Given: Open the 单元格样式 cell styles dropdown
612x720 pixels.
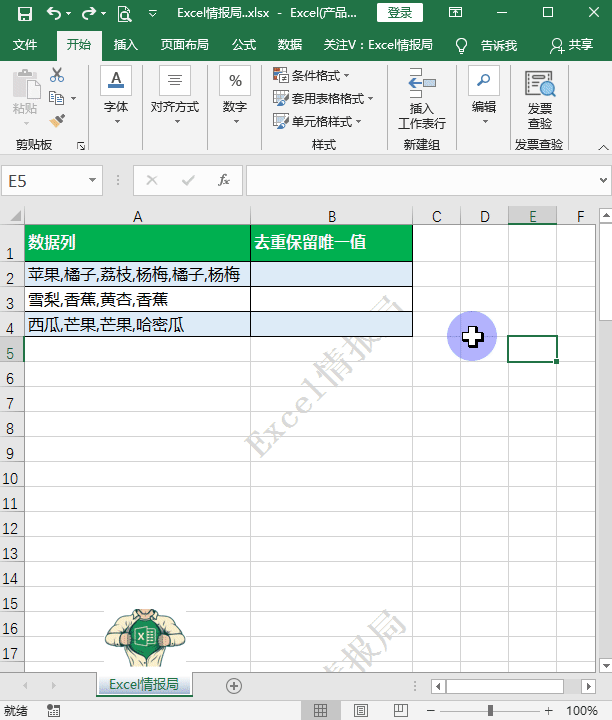Looking at the screenshot, I should pyautogui.click(x=320, y=122).
